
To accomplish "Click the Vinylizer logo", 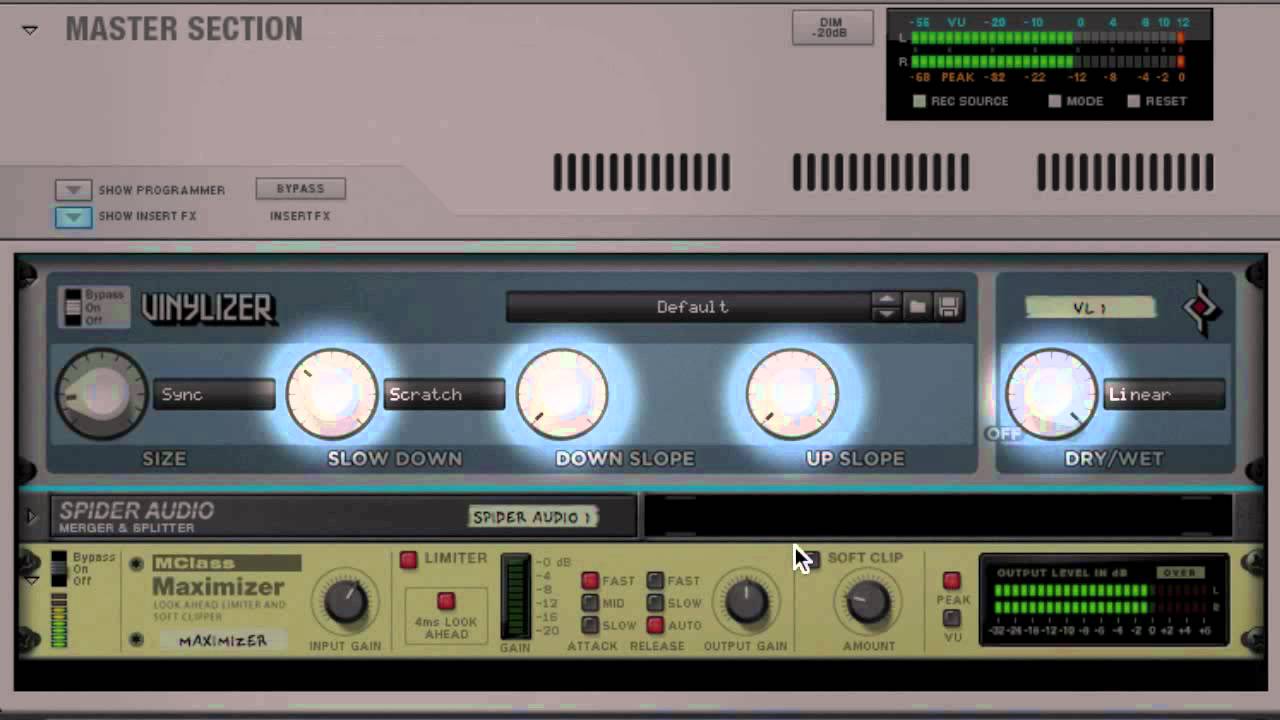I will pyautogui.click(x=207, y=308).
